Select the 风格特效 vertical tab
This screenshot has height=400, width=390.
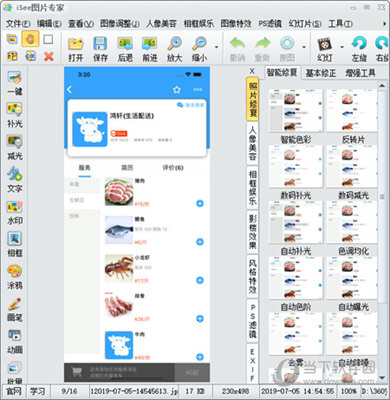point(253,276)
